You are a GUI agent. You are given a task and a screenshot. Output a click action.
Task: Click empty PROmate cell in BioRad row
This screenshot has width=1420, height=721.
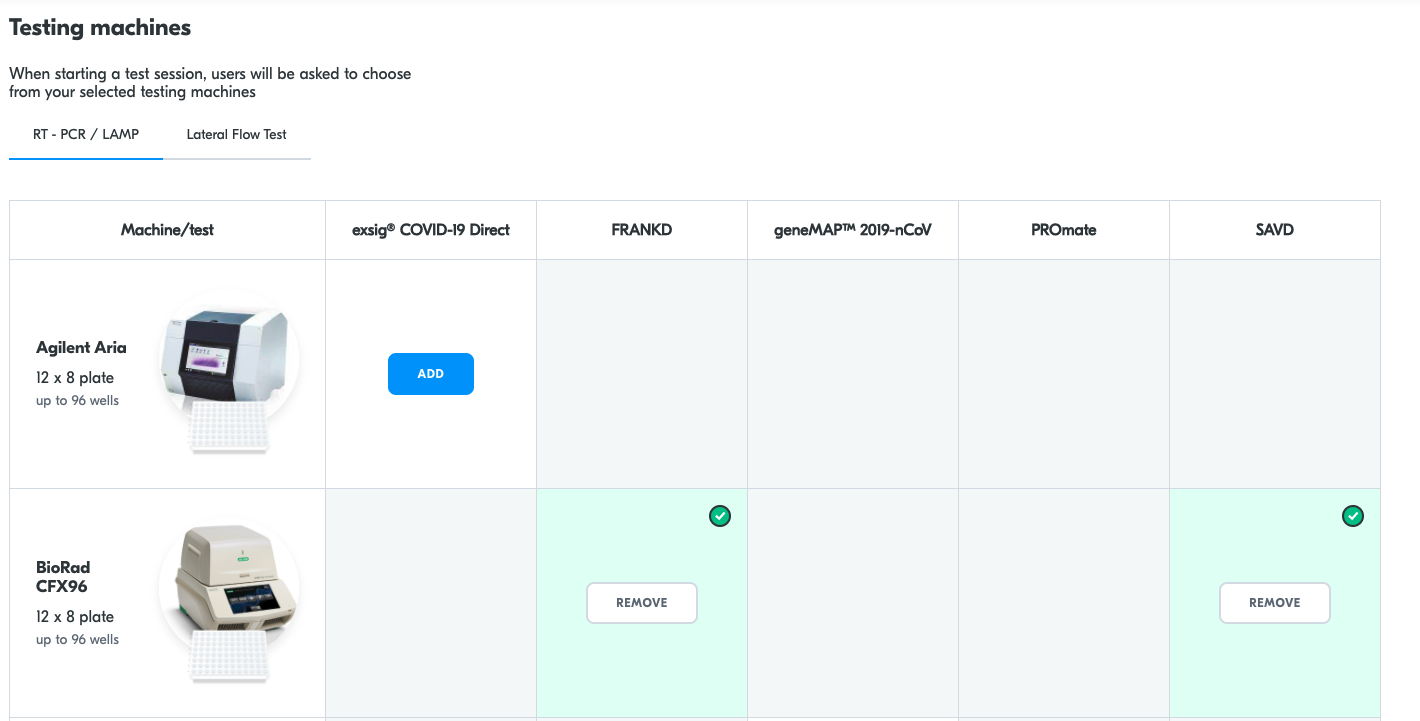tap(1063, 603)
